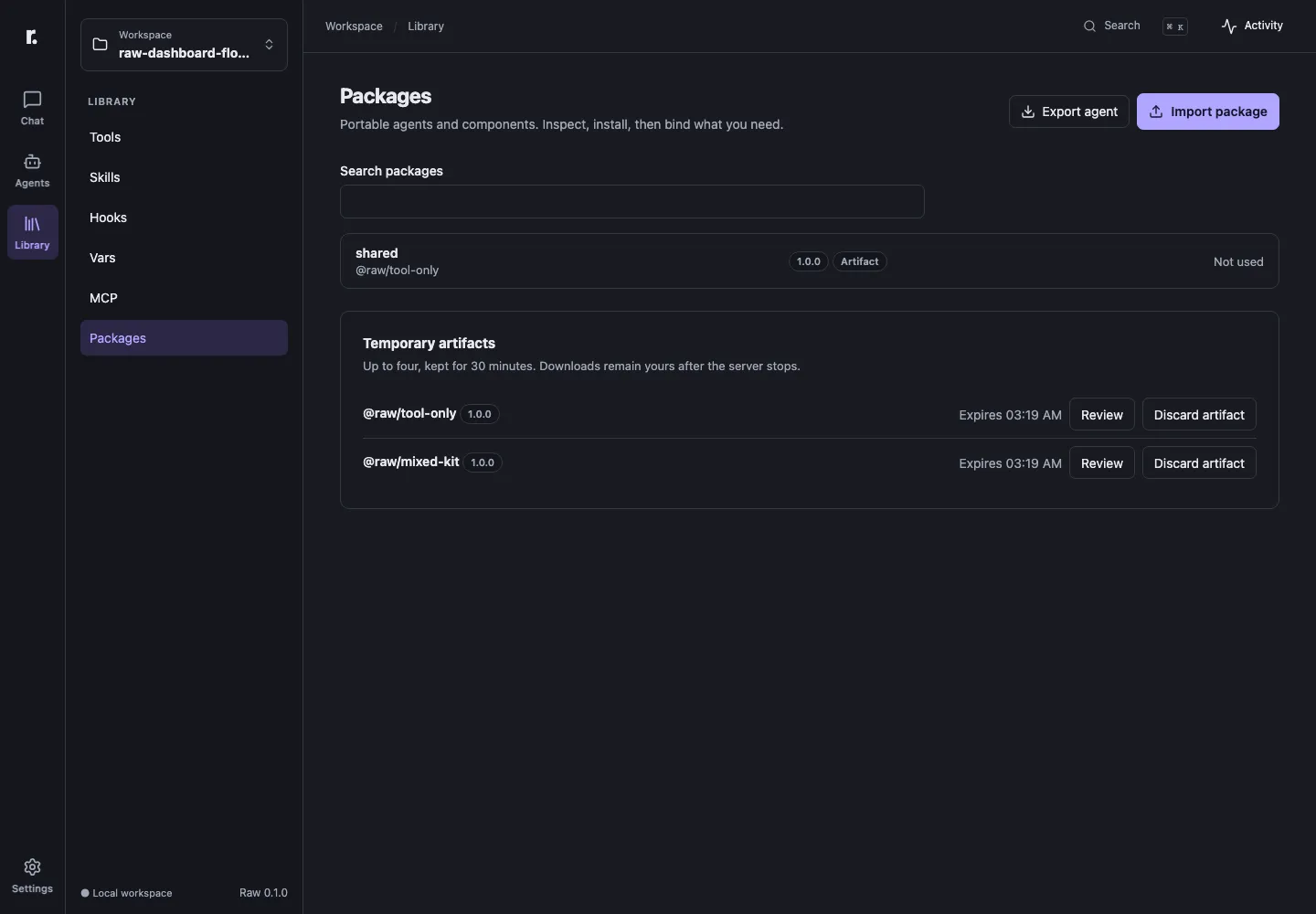1316x914 pixels.
Task: Click the Raw 0.1.0 version label
Action: click(x=263, y=893)
